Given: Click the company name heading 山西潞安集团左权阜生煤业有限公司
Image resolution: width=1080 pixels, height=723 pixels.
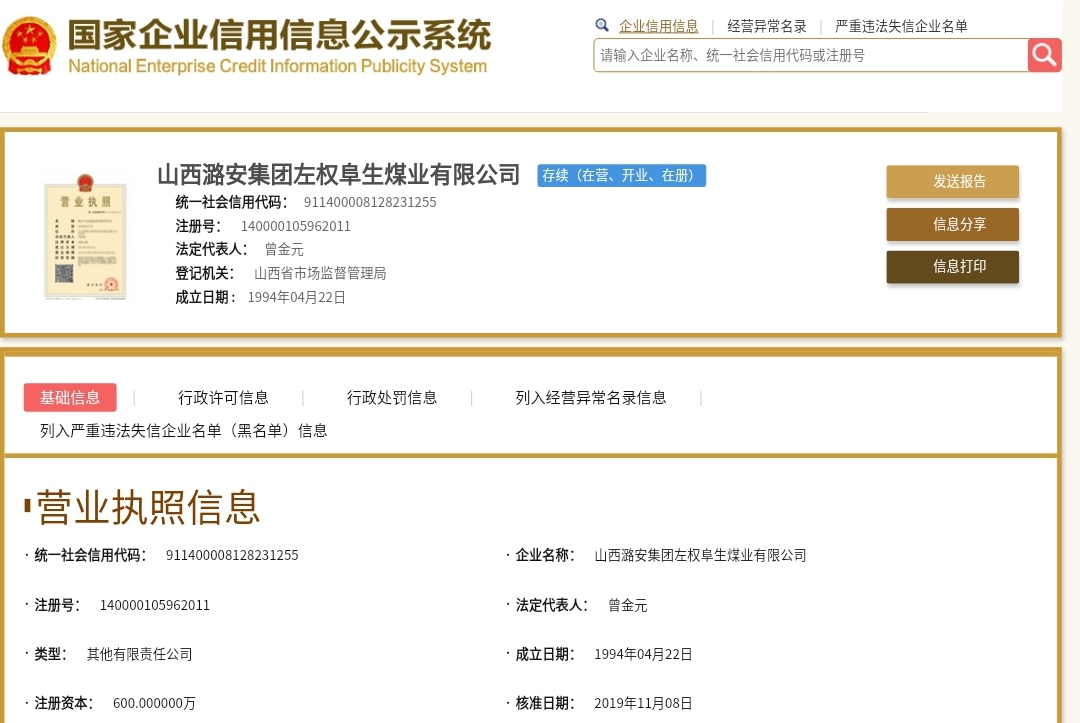Looking at the screenshot, I should coord(338,175).
